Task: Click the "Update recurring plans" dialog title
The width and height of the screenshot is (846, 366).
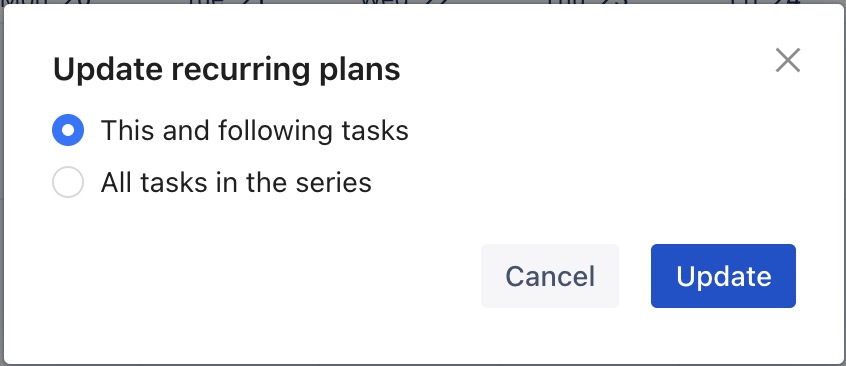Action: point(227,70)
